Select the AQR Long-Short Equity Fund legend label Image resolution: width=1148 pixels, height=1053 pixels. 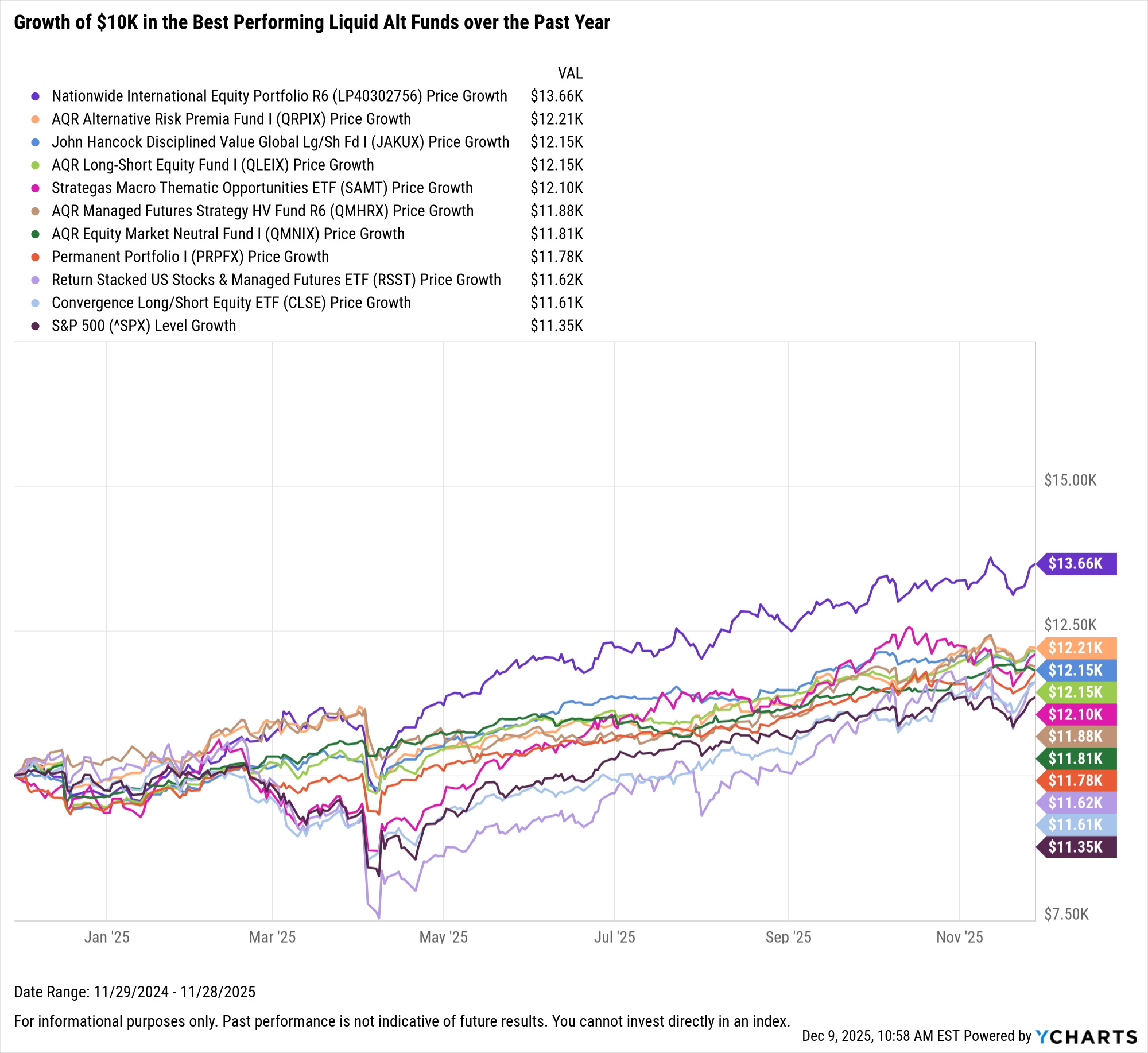pyautogui.click(x=212, y=165)
